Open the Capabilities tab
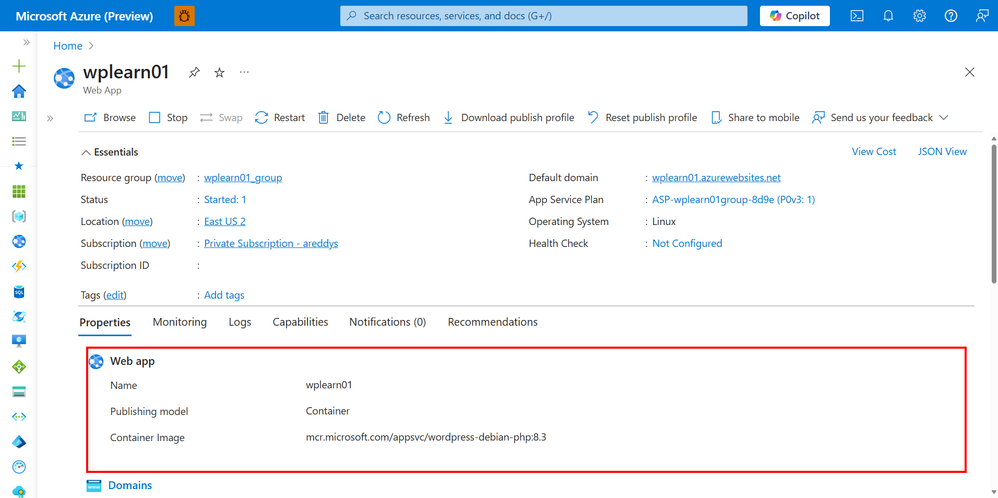The height and width of the screenshot is (498, 998). pos(300,322)
